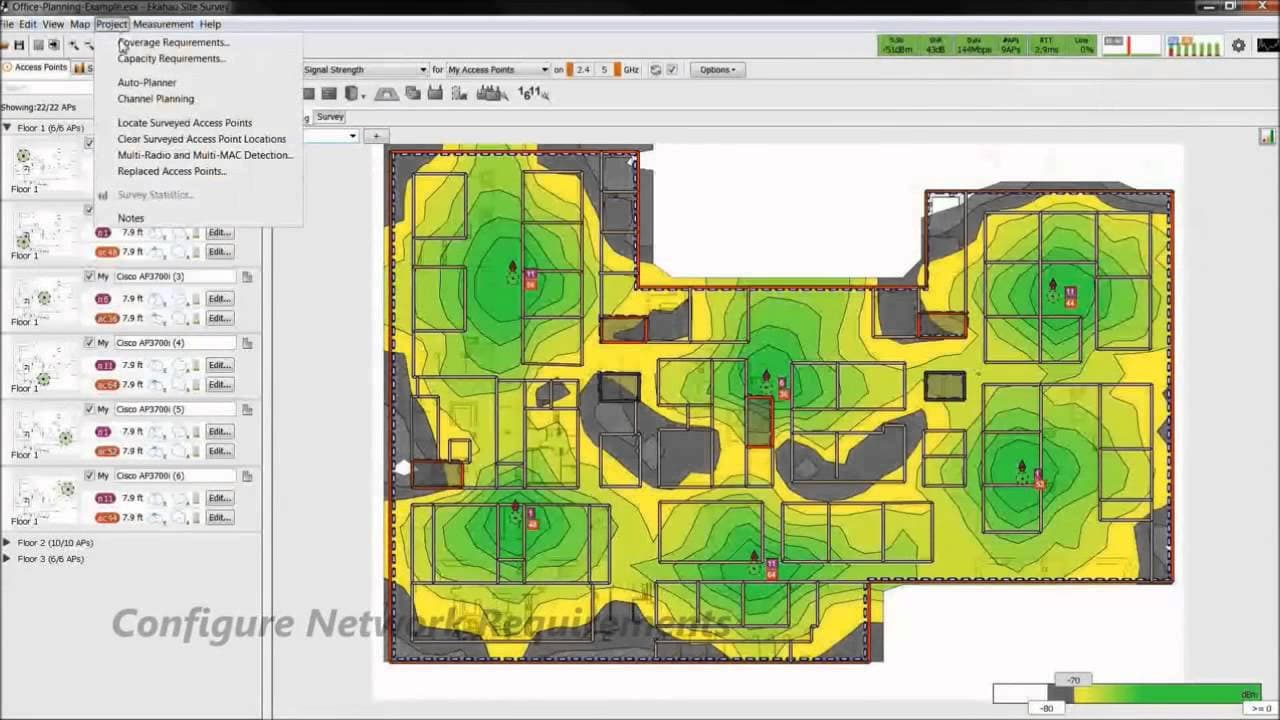Uncheck the Cisco AP3700i (4) checkbox
1280x720 pixels.
(x=89, y=343)
